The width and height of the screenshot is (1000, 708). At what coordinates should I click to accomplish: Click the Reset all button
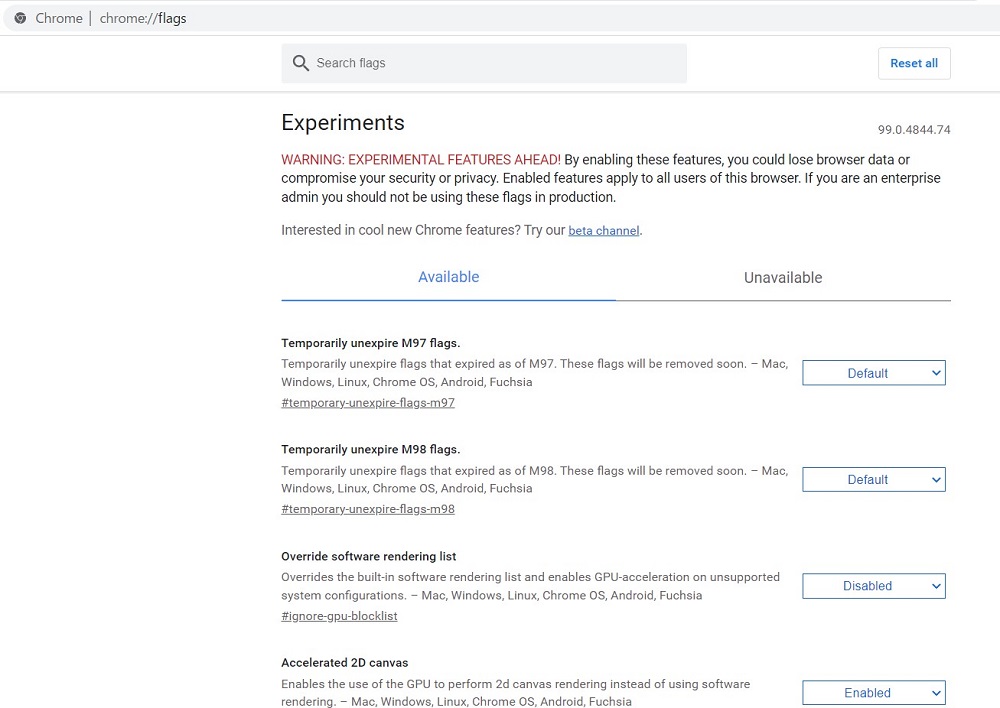914,63
